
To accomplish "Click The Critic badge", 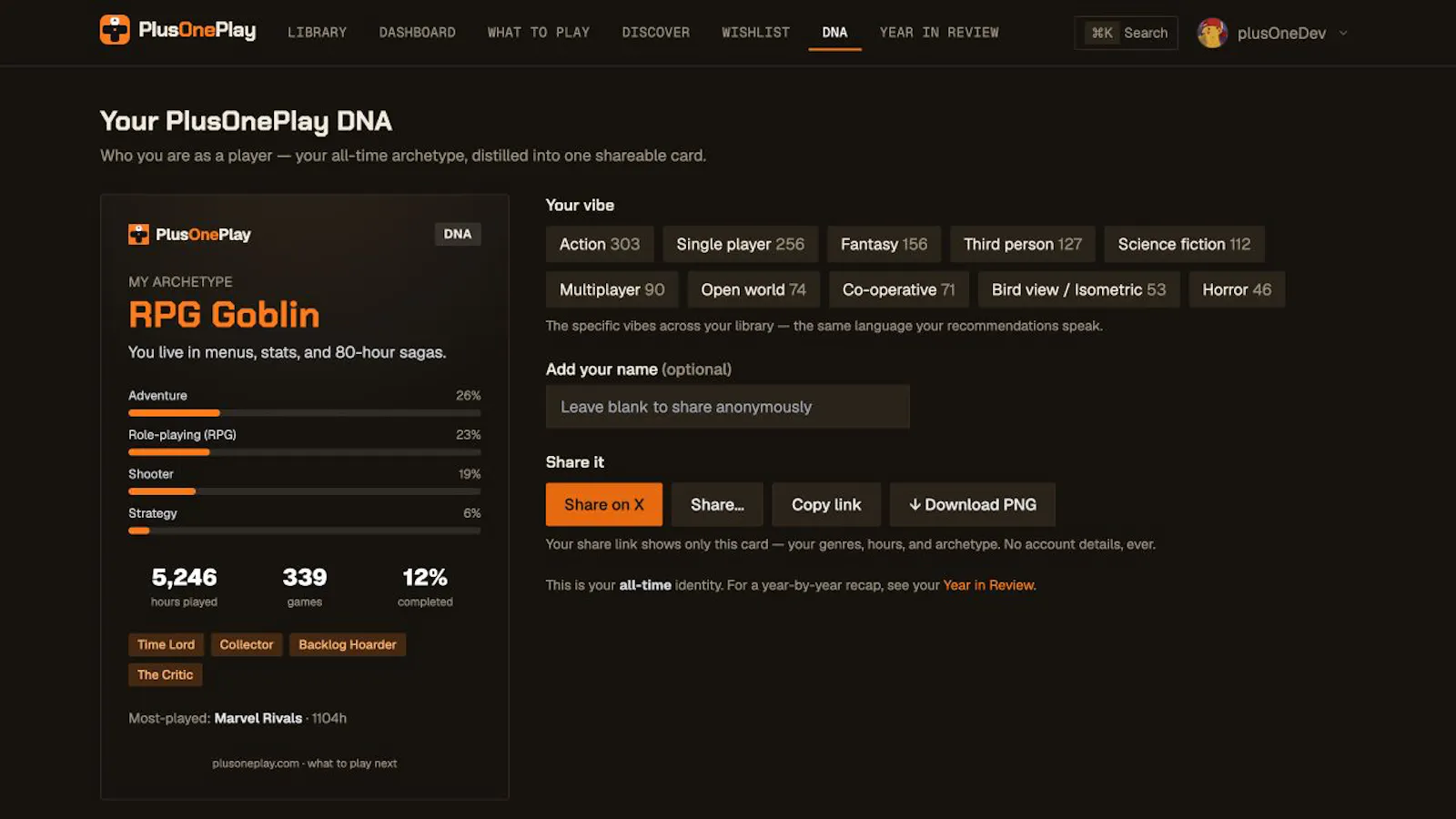I will (x=165, y=674).
